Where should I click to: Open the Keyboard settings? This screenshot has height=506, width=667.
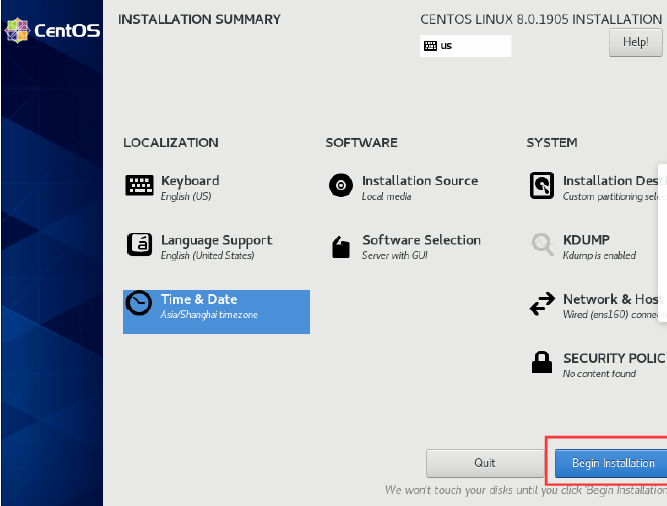tap(173, 187)
